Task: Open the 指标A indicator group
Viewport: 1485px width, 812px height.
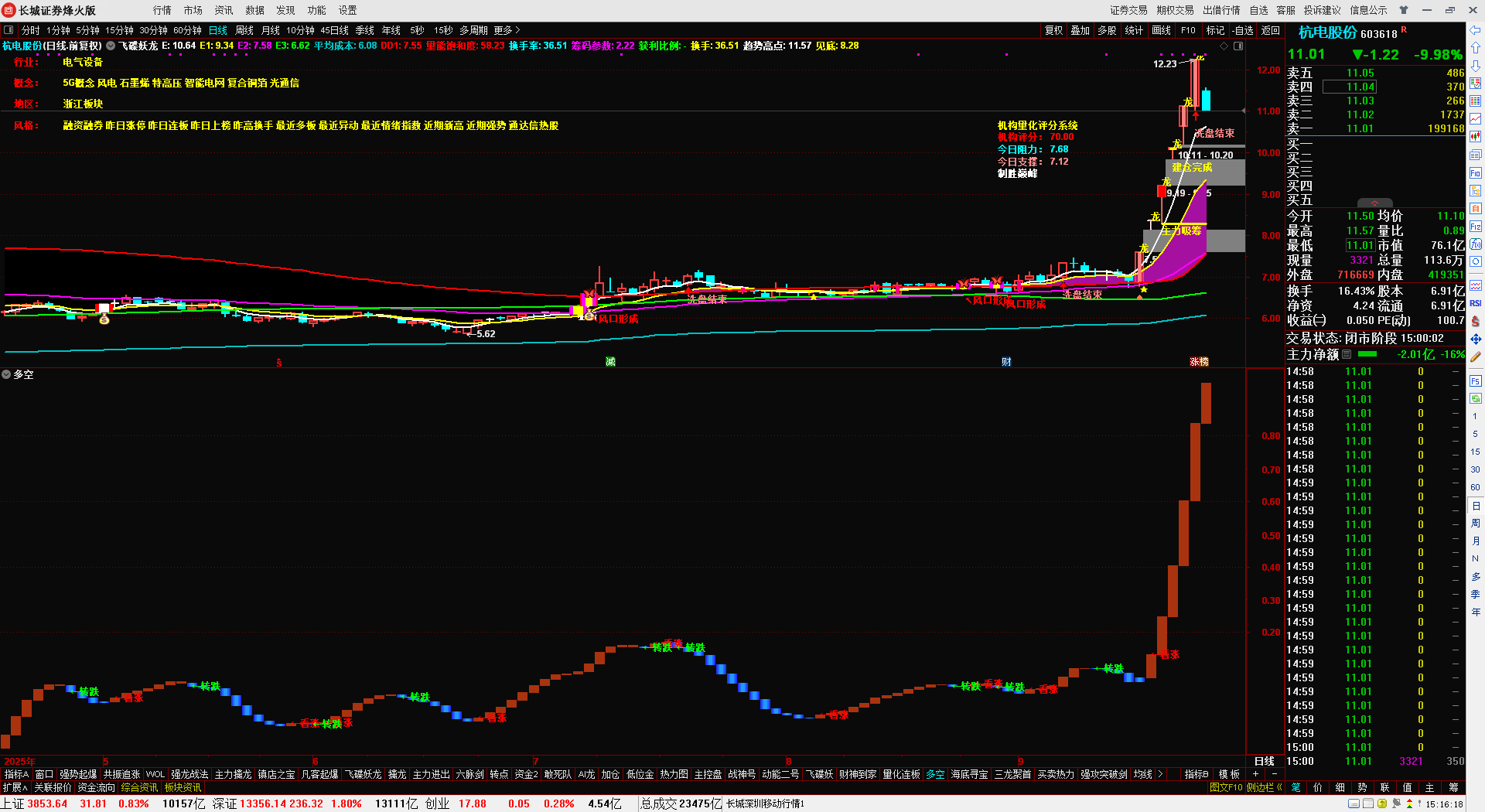Action: pos(16,774)
